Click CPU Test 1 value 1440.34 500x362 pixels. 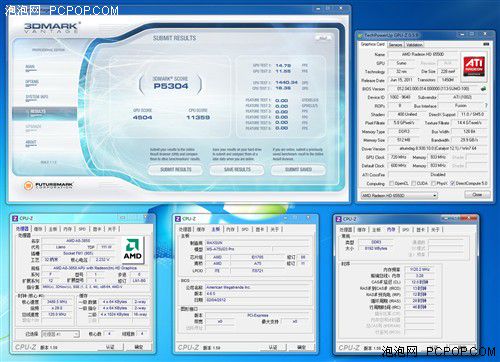click(286, 82)
